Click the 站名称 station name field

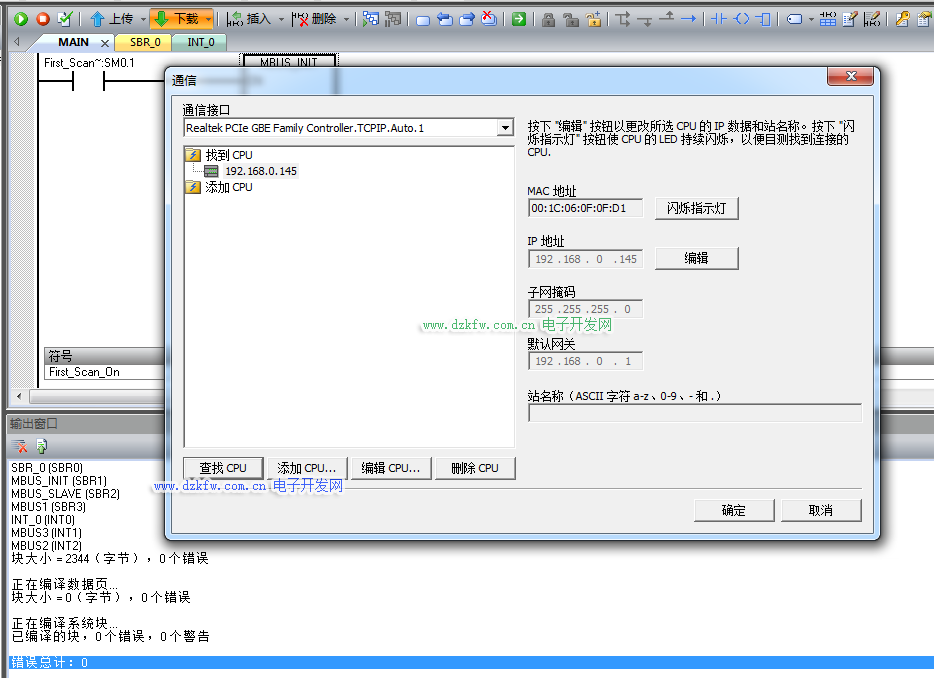[694, 413]
